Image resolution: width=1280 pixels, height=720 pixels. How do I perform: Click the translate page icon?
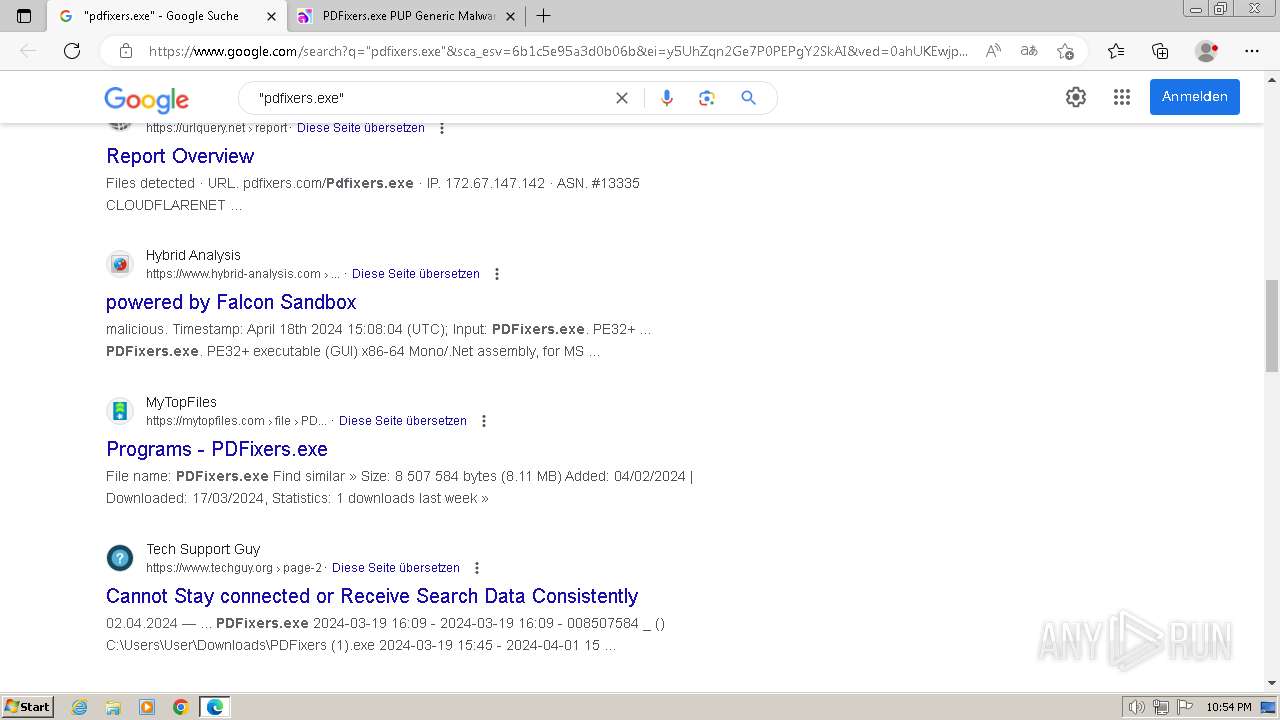pos(1029,51)
